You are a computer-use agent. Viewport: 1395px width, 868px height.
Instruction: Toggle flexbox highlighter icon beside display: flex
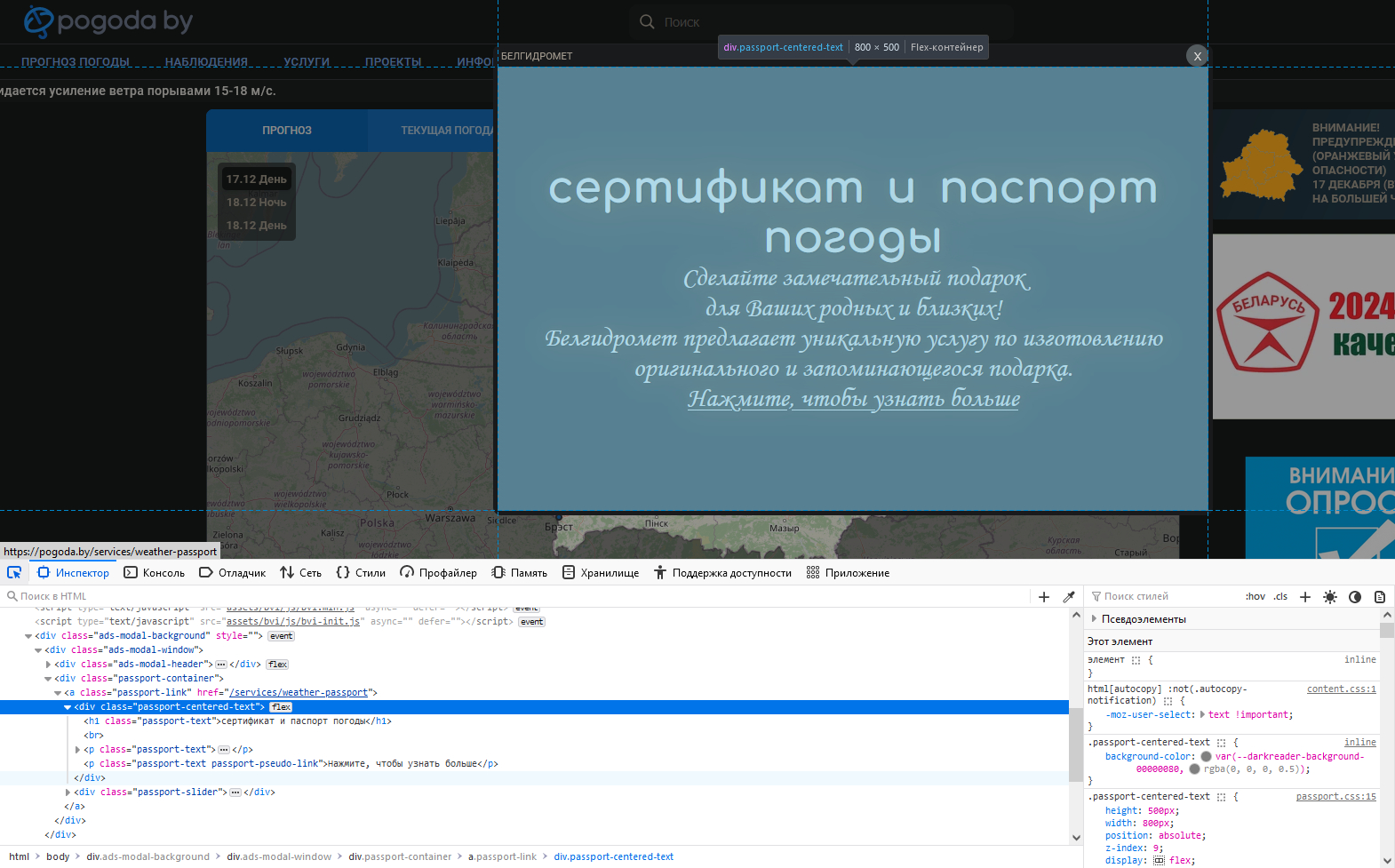(x=1159, y=861)
